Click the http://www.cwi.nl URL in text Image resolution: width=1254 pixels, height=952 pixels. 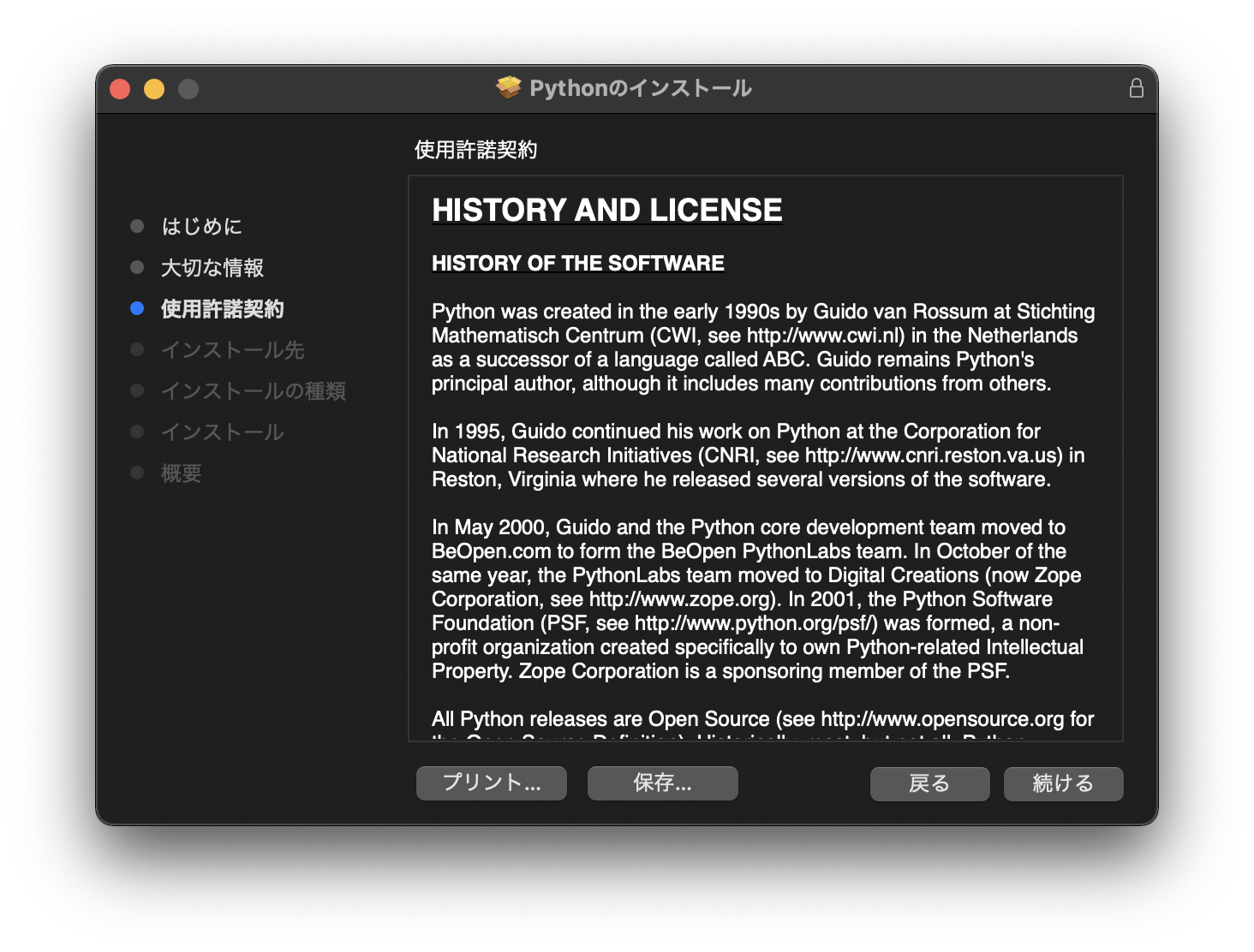[x=823, y=336]
